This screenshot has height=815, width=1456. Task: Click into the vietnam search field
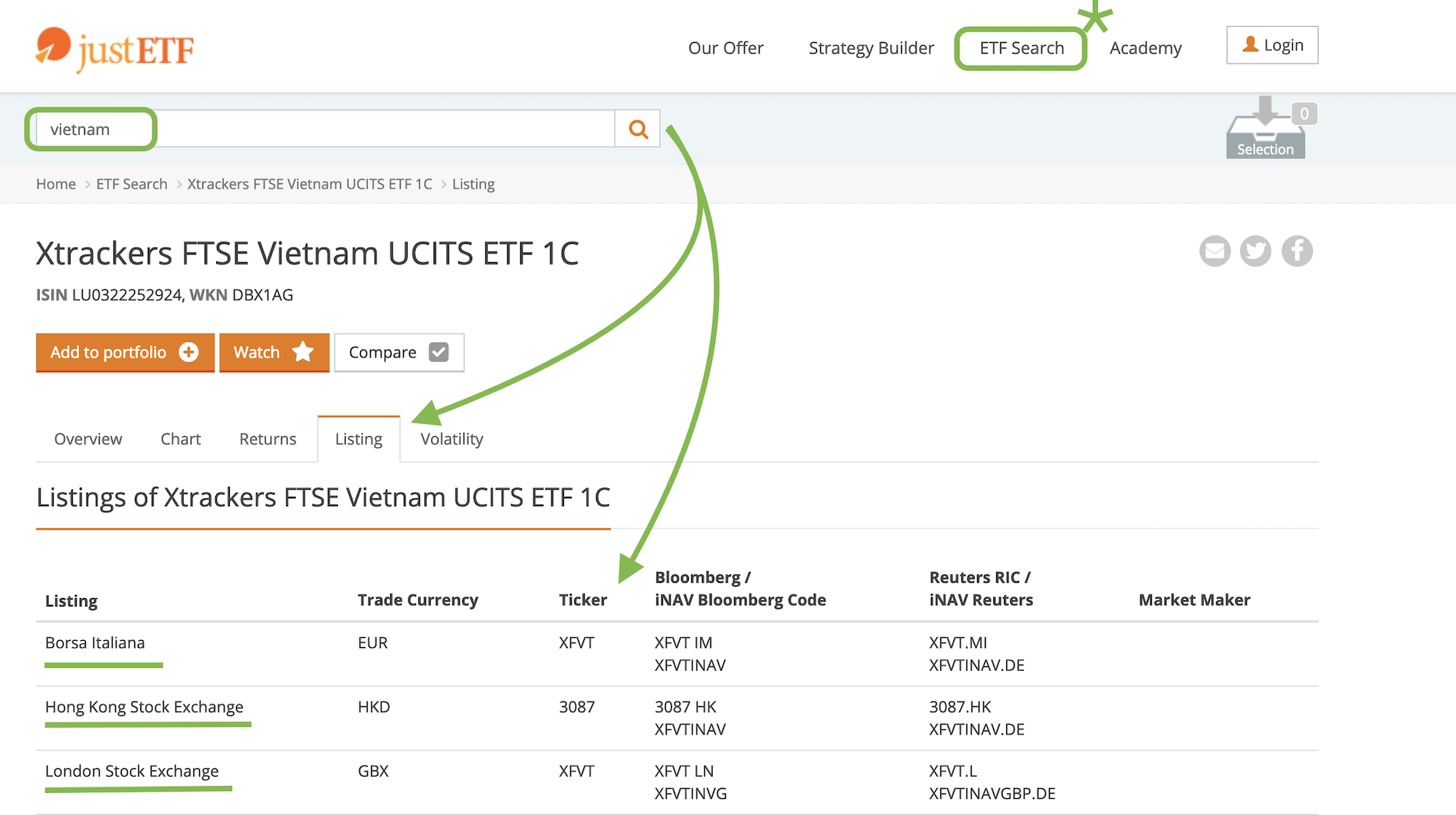(322, 129)
